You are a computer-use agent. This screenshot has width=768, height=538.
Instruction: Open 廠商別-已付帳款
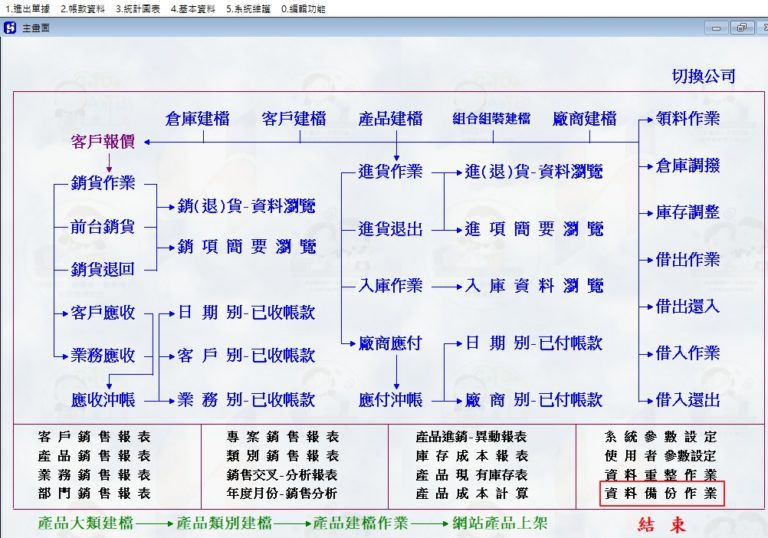click(x=534, y=400)
